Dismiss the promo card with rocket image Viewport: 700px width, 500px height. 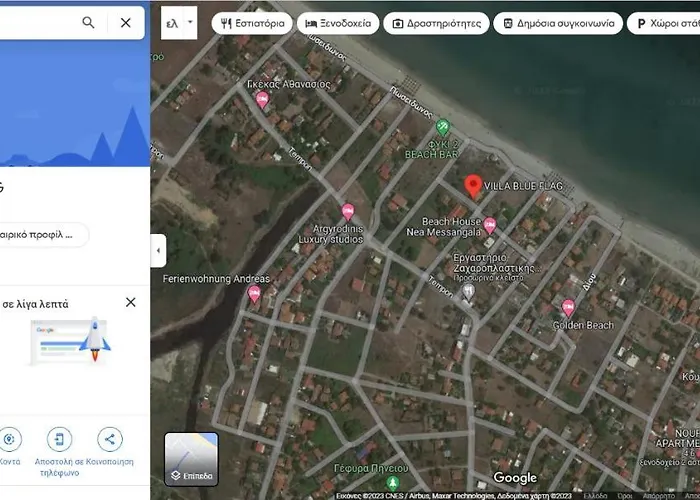(130, 302)
